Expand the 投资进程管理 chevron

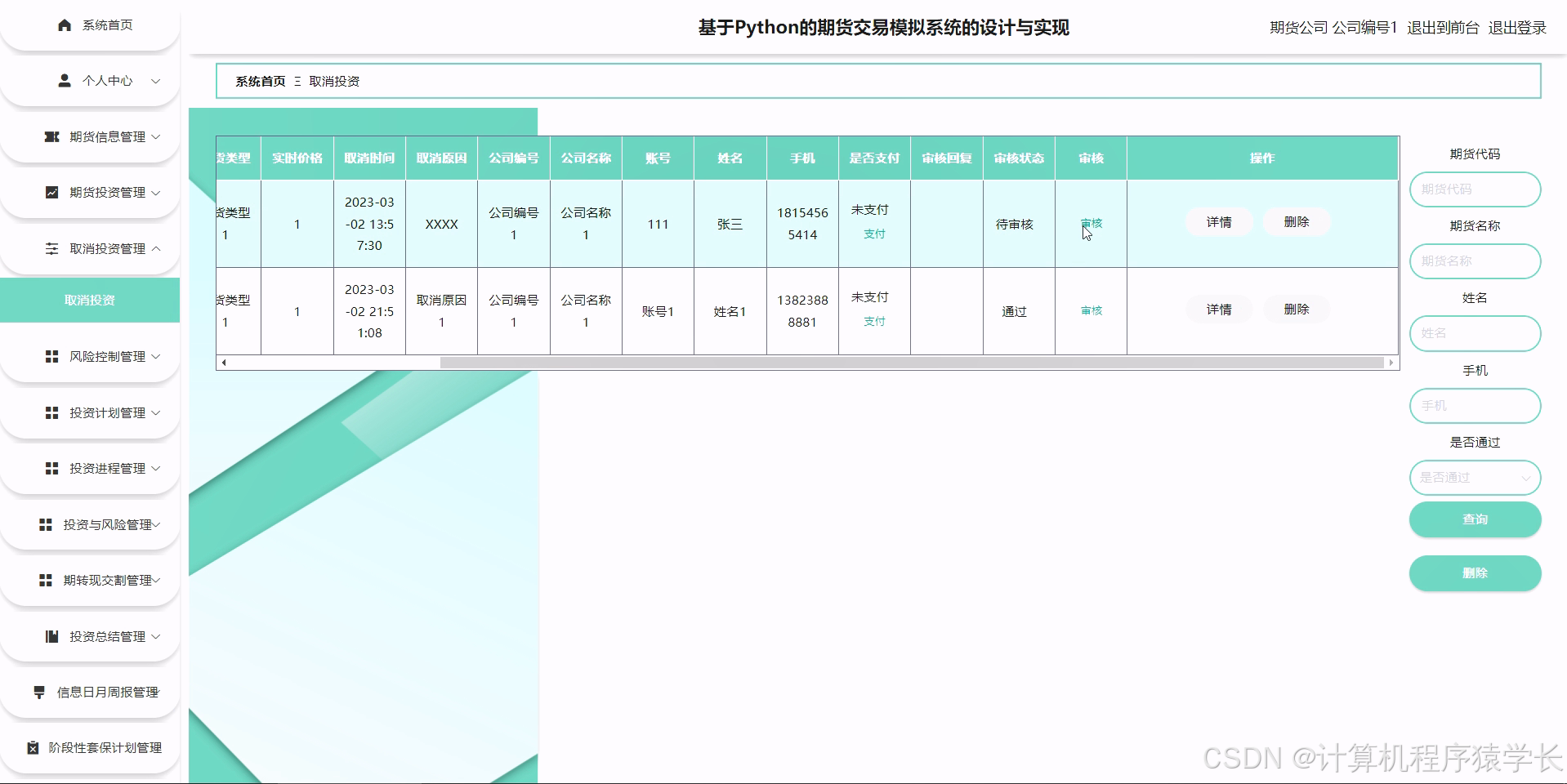(155, 468)
